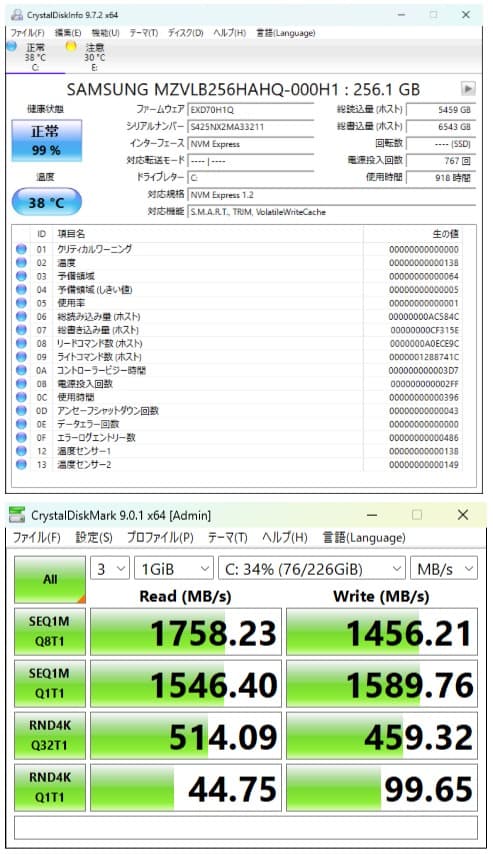Open ディスク(D) menu in CrystalDiskInfo

pyautogui.click(x=186, y=33)
